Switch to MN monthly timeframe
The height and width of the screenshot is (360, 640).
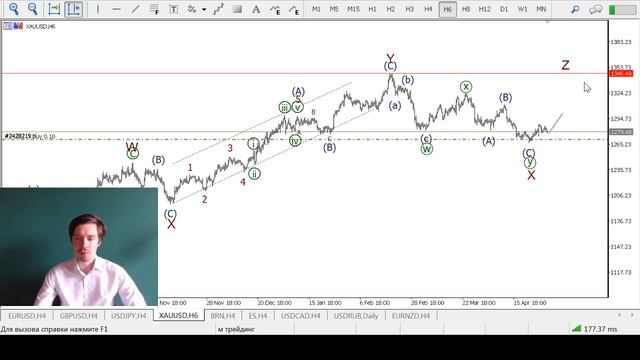click(541, 9)
